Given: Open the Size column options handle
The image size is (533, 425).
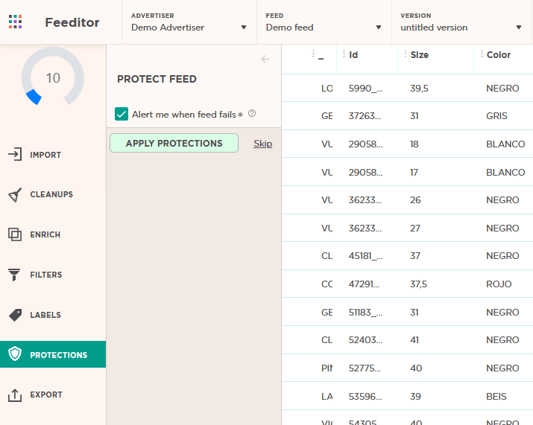Looking at the screenshot, I should tap(405, 54).
